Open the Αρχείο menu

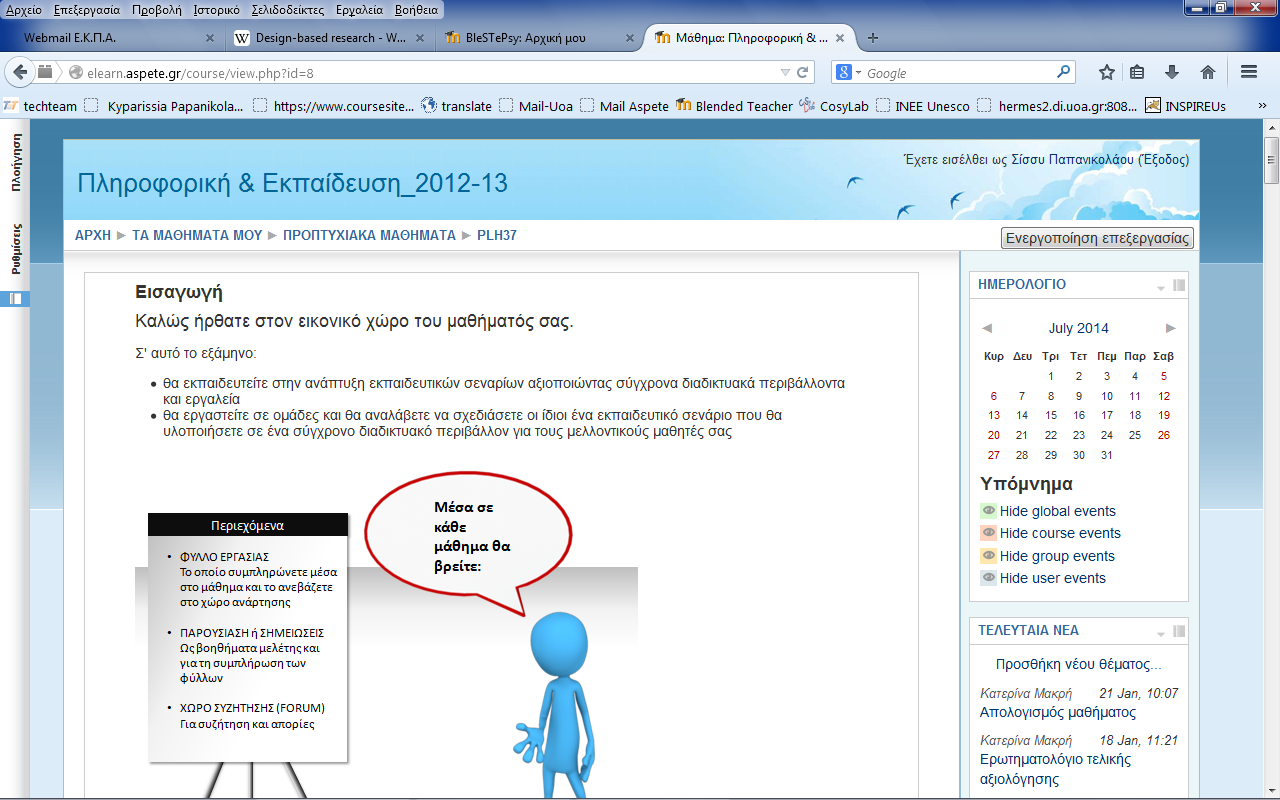24,9
